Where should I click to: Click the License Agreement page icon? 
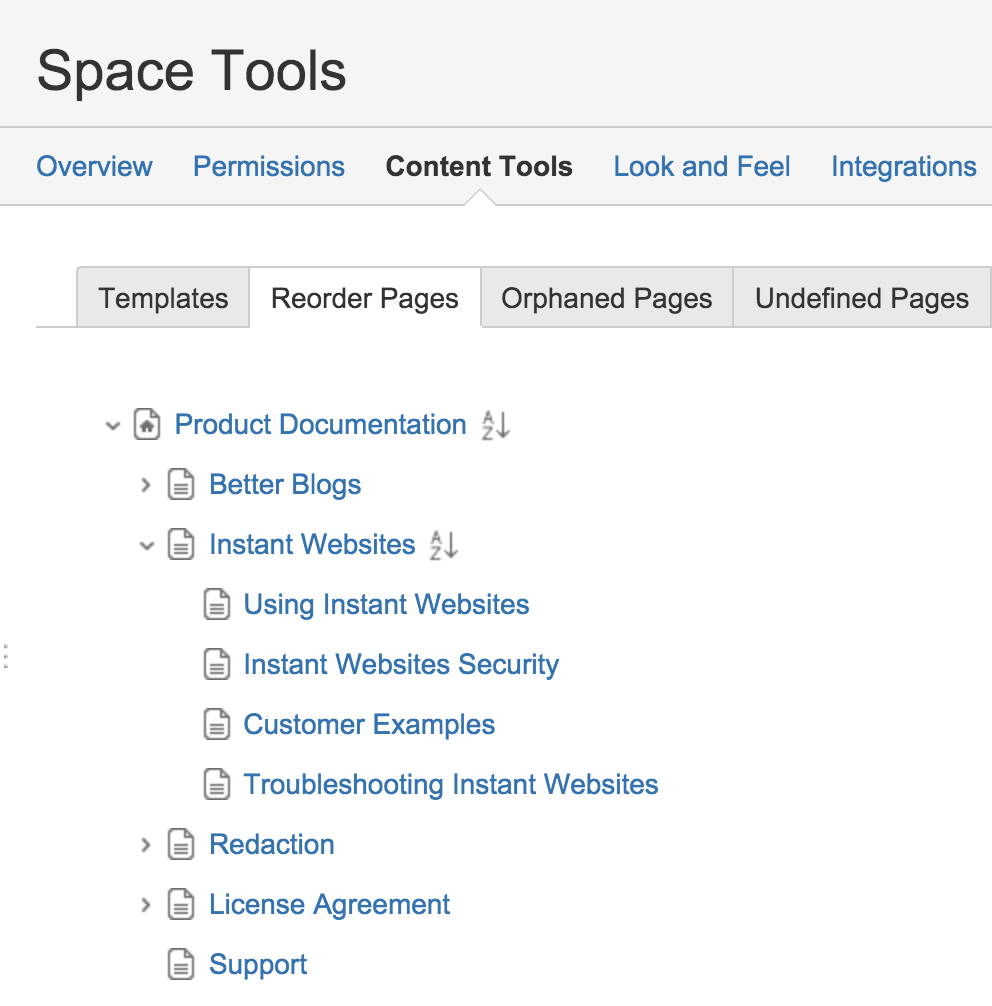pos(181,905)
